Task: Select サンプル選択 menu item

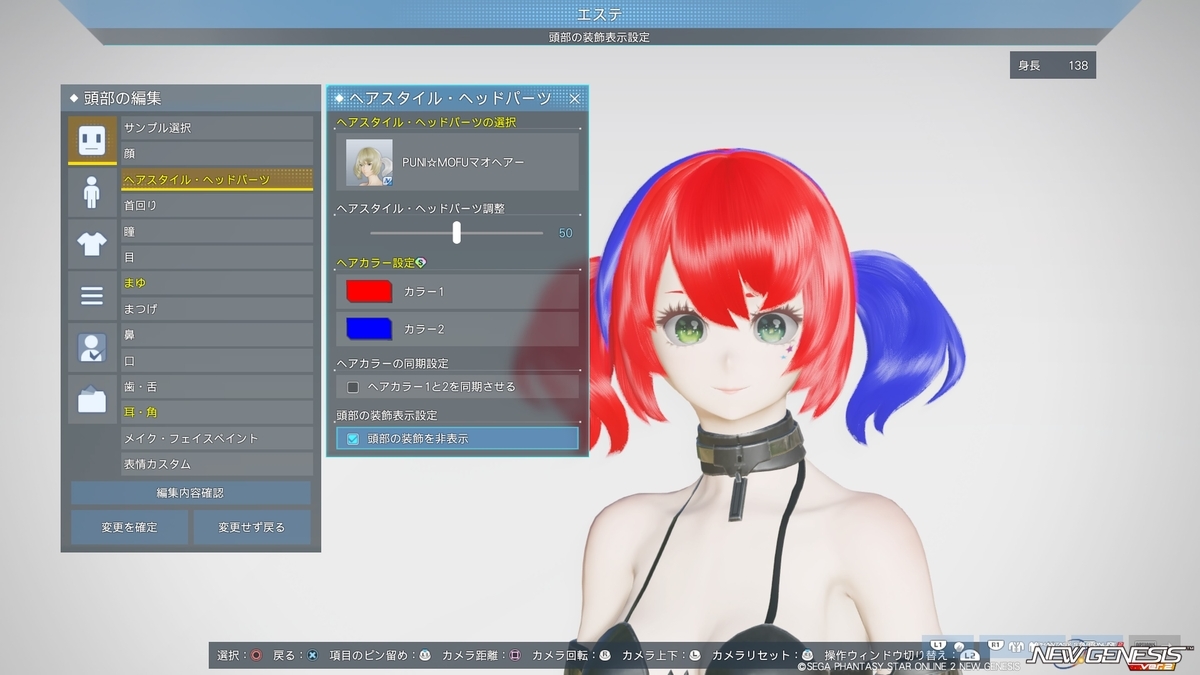Action: point(217,128)
